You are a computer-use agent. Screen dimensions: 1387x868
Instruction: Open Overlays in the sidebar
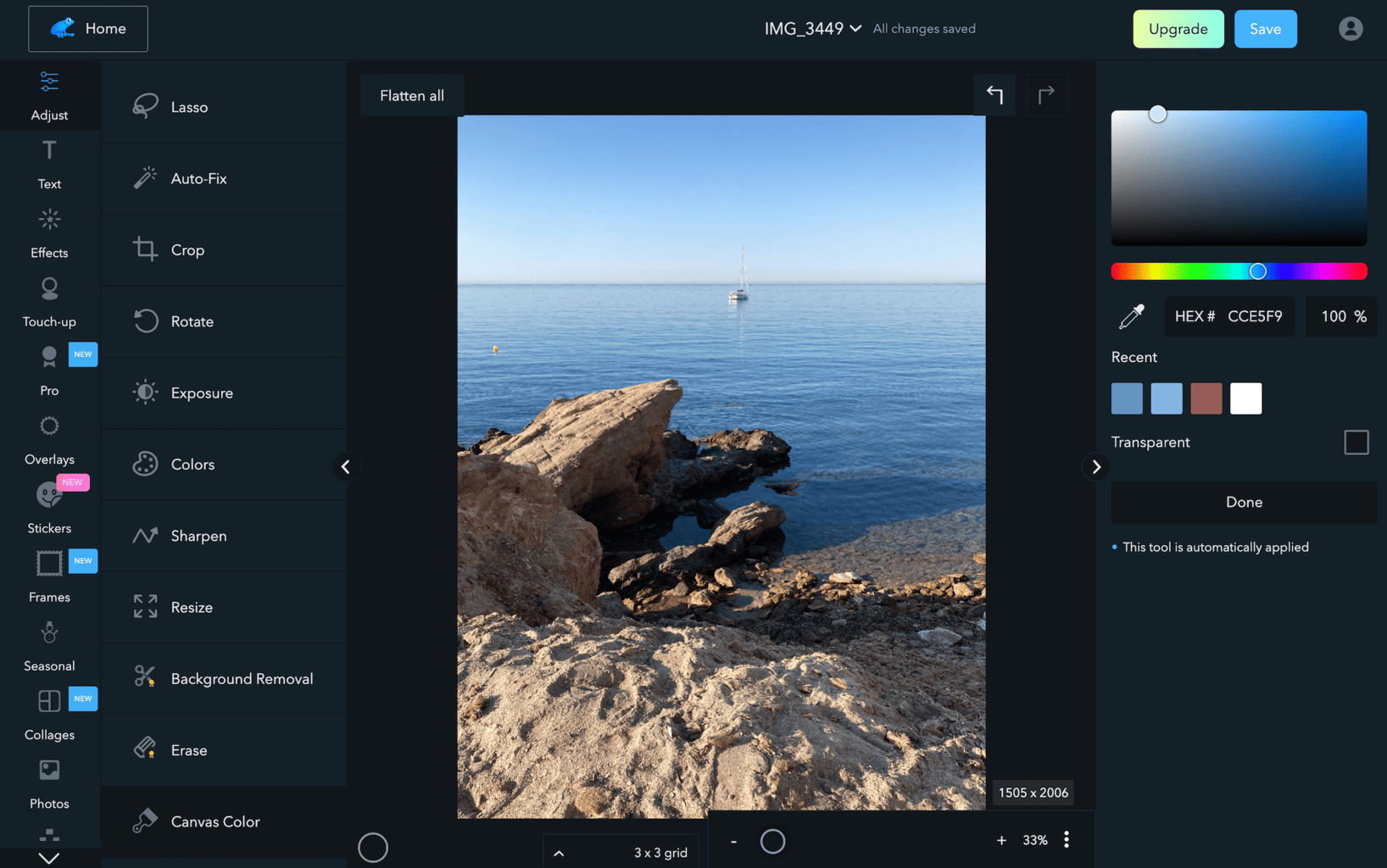click(x=49, y=441)
